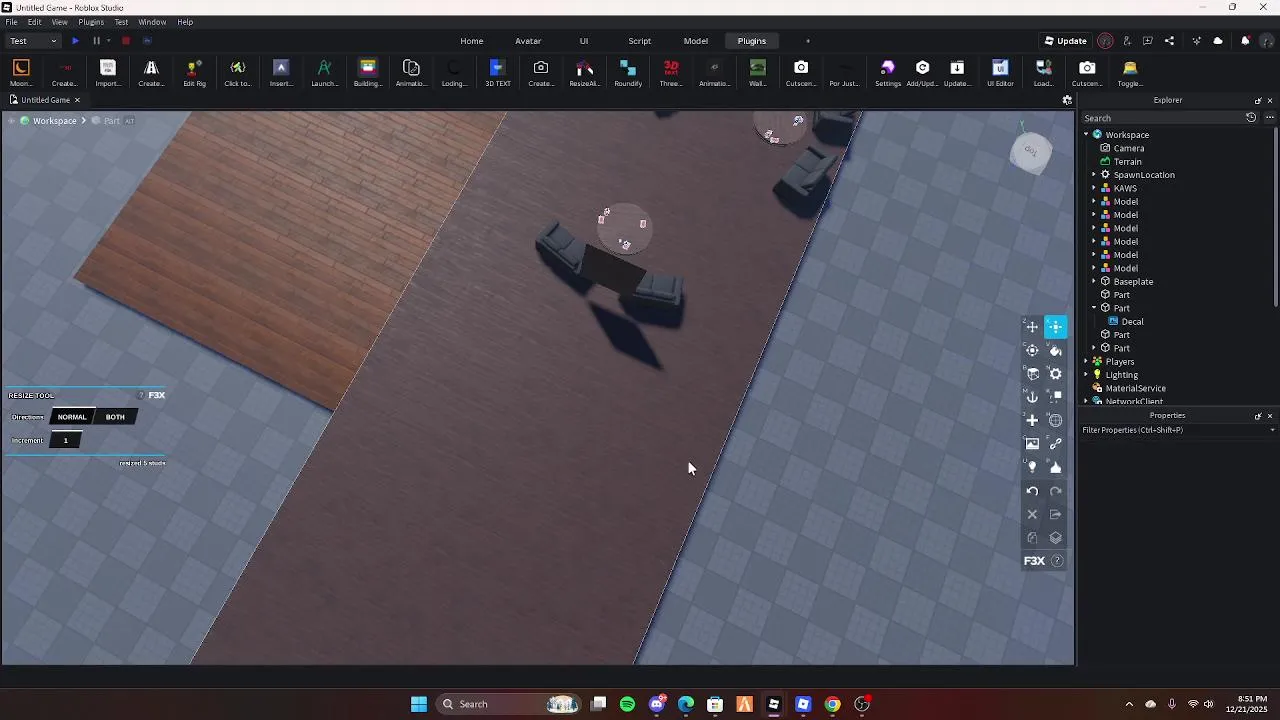The image size is (1280, 720).
Task: Open the Edit Rig plugin
Action: pyautogui.click(x=194, y=73)
